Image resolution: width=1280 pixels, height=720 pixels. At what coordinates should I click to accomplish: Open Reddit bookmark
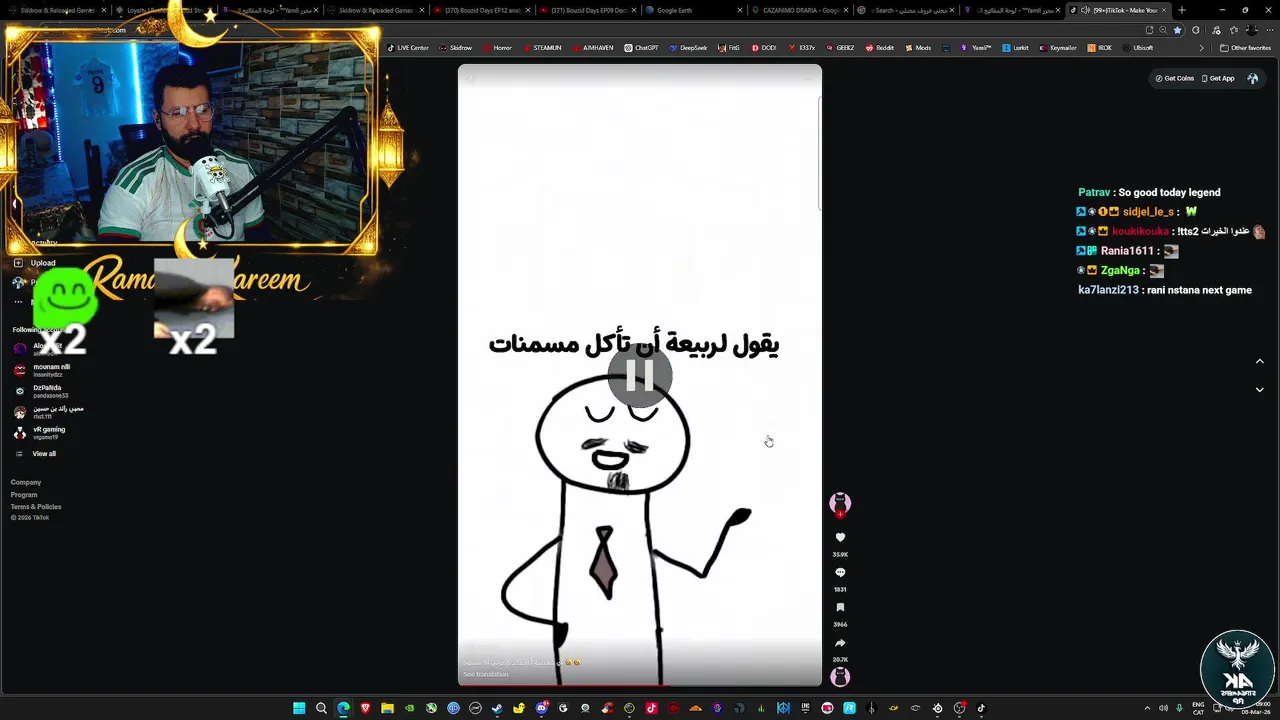pyautogui.click(x=880, y=48)
